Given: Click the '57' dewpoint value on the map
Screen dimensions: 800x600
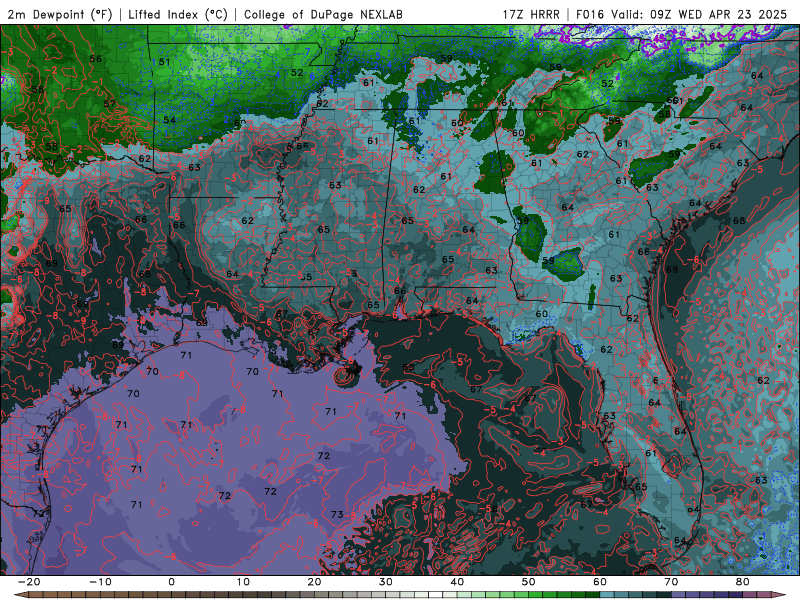Looking at the screenshot, I should coord(110,104).
